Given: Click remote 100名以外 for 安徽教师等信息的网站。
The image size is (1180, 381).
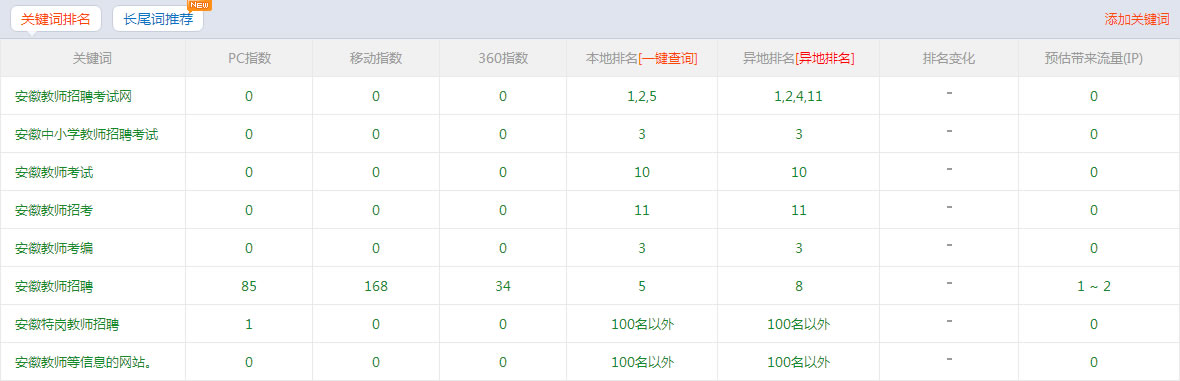Looking at the screenshot, I should (x=798, y=362).
